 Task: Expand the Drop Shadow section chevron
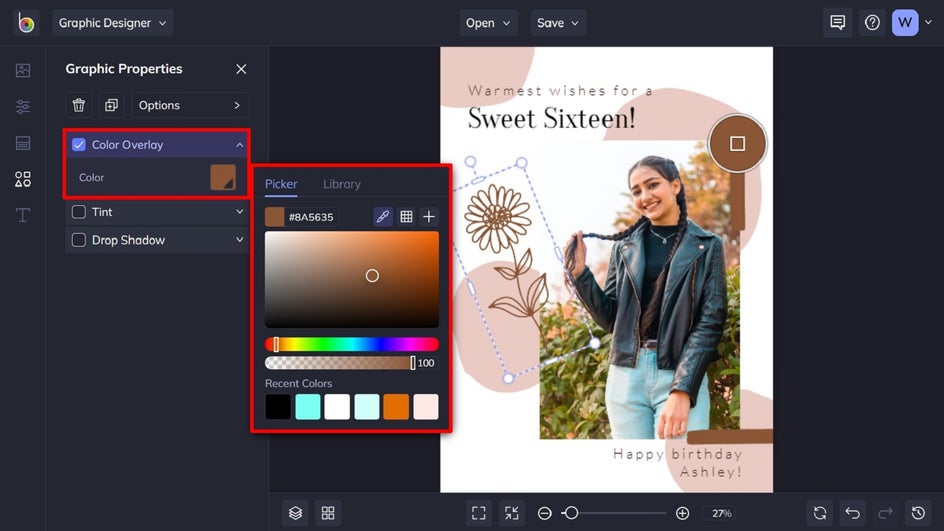coord(240,240)
